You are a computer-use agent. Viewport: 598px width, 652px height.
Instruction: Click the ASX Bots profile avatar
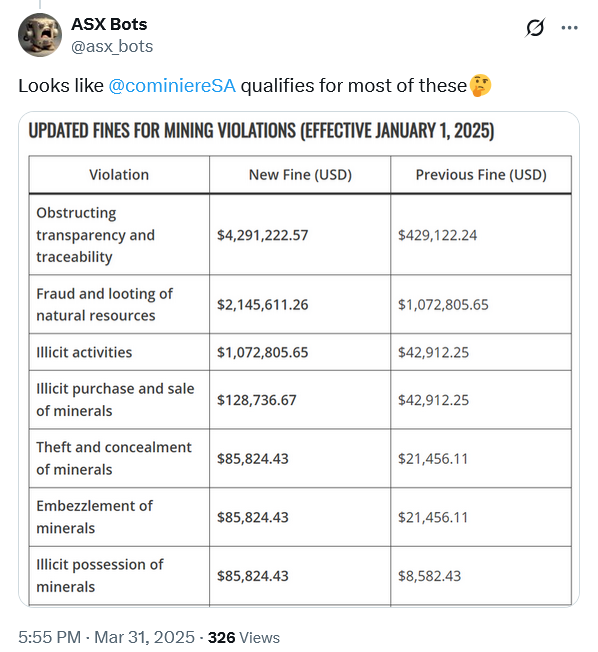[x=40, y=35]
